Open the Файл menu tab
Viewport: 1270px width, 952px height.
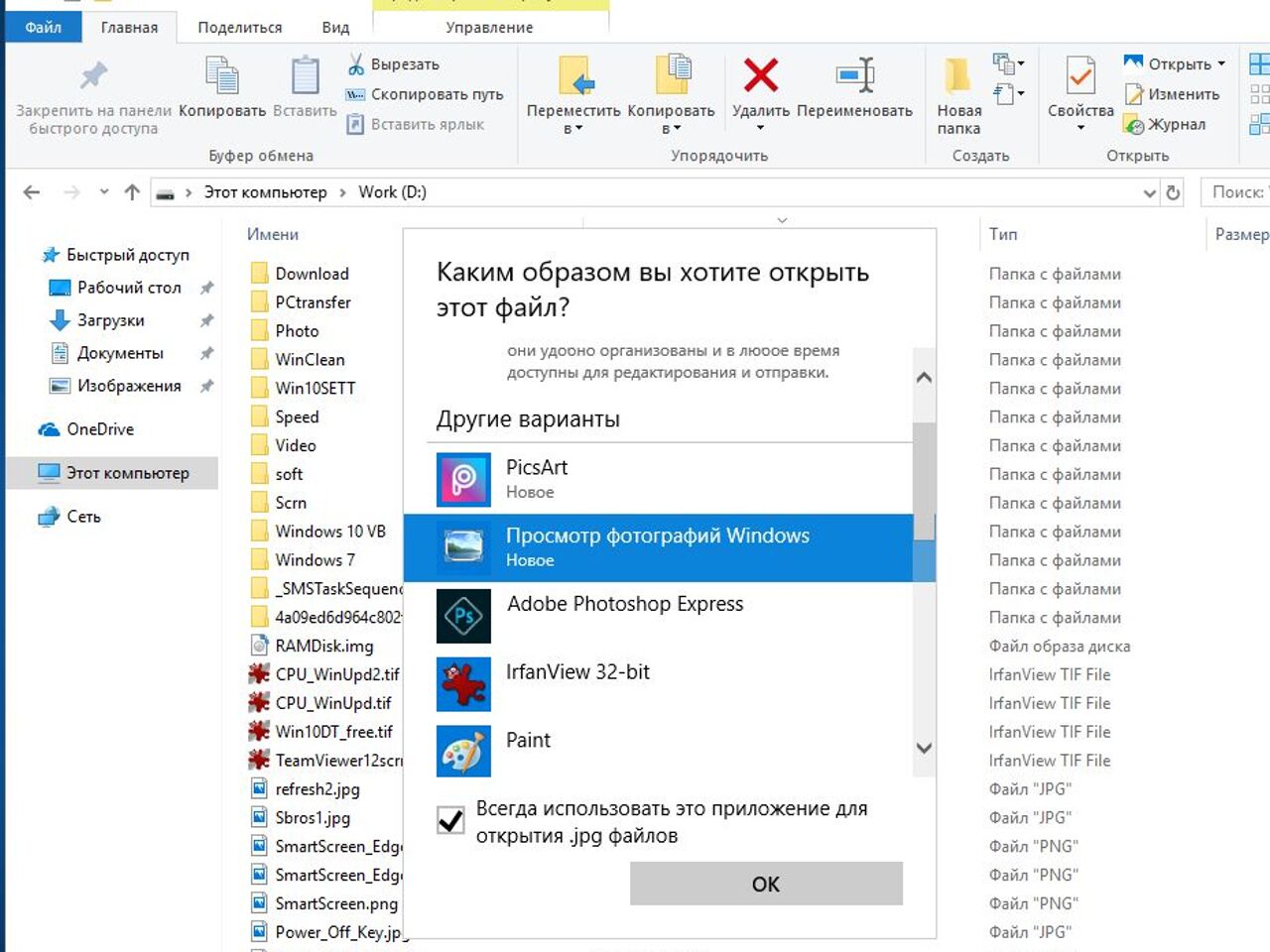[x=43, y=27]
